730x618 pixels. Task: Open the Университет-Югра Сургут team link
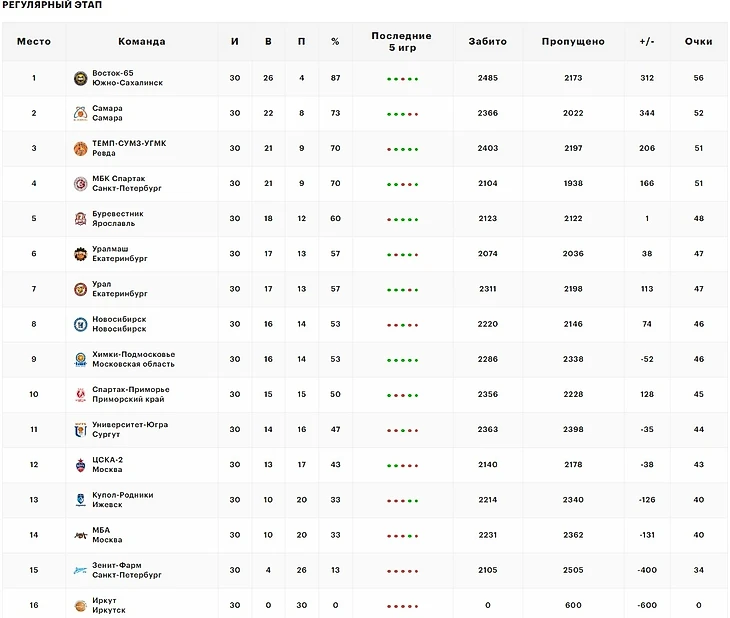(130, 429)
